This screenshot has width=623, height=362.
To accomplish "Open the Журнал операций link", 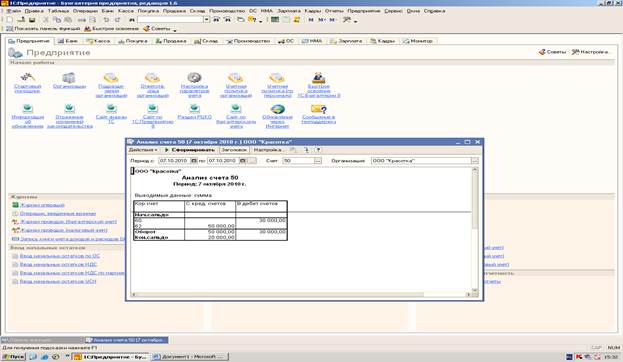I will (x=42, y=205).
